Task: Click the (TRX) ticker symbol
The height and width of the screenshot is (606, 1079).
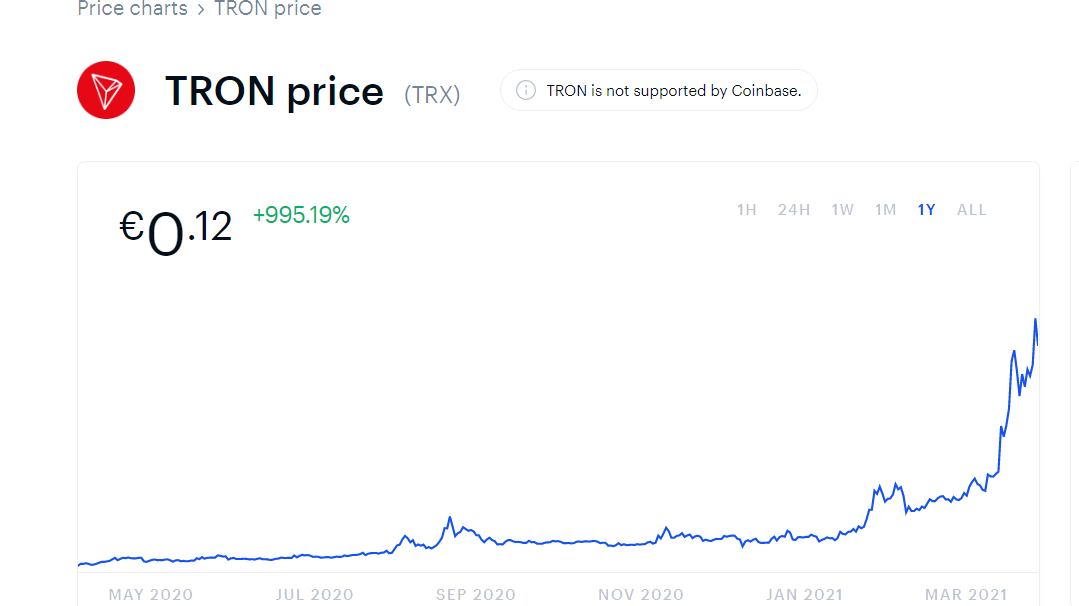Action: pyautogui.click(x=432, y=95)
